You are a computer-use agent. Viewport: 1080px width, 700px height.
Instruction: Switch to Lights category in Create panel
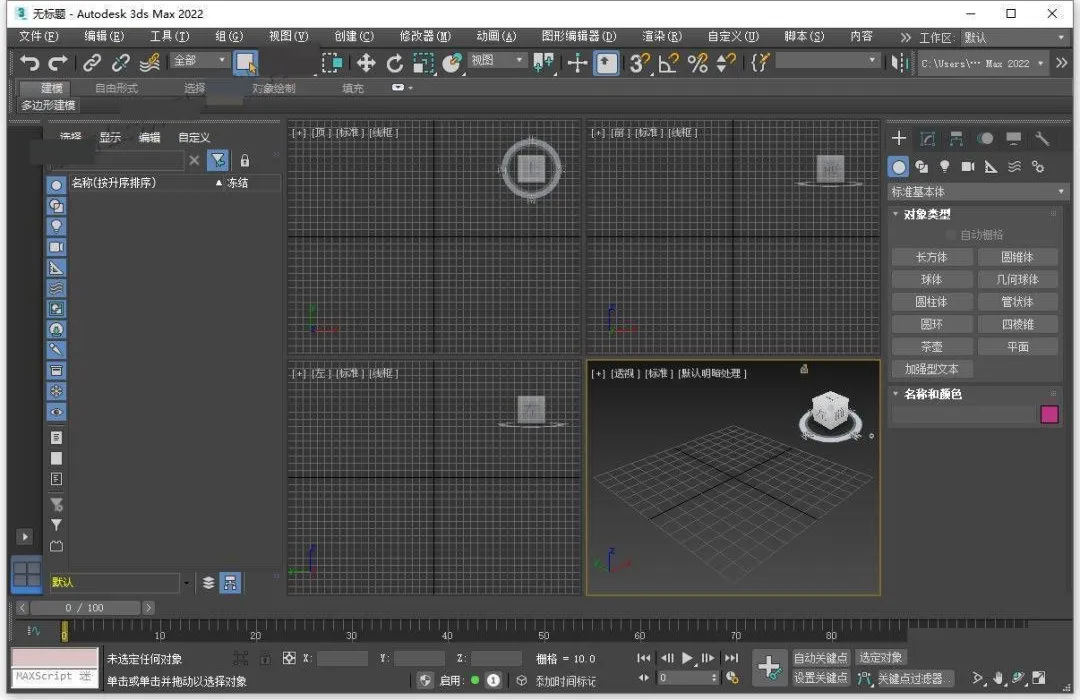[944, 167]
